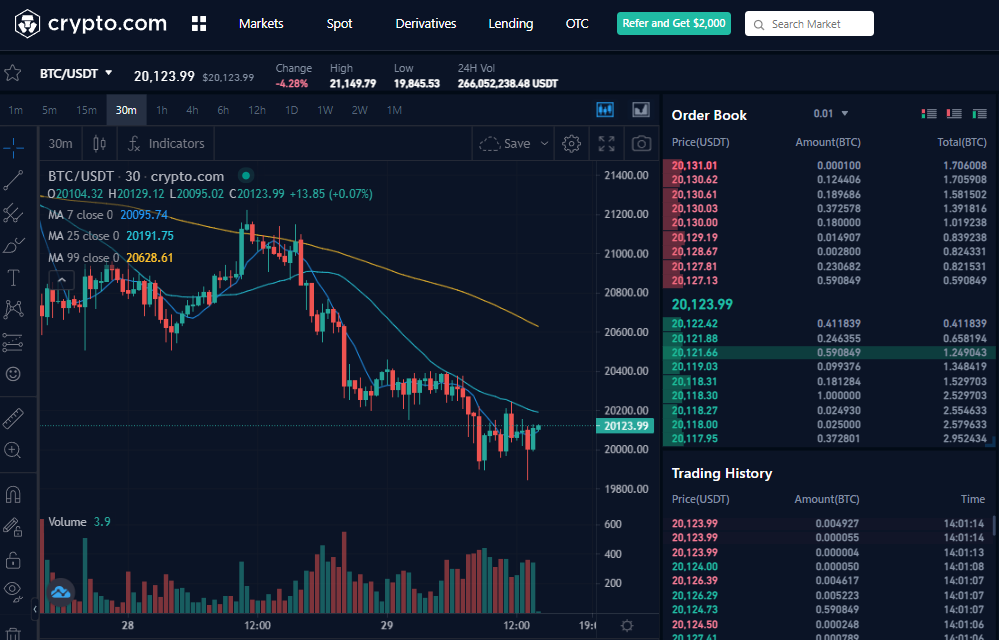Switch to the TradingView candlestick chart view
Viewport: 999px width, 640px height.
click(605, 110)
